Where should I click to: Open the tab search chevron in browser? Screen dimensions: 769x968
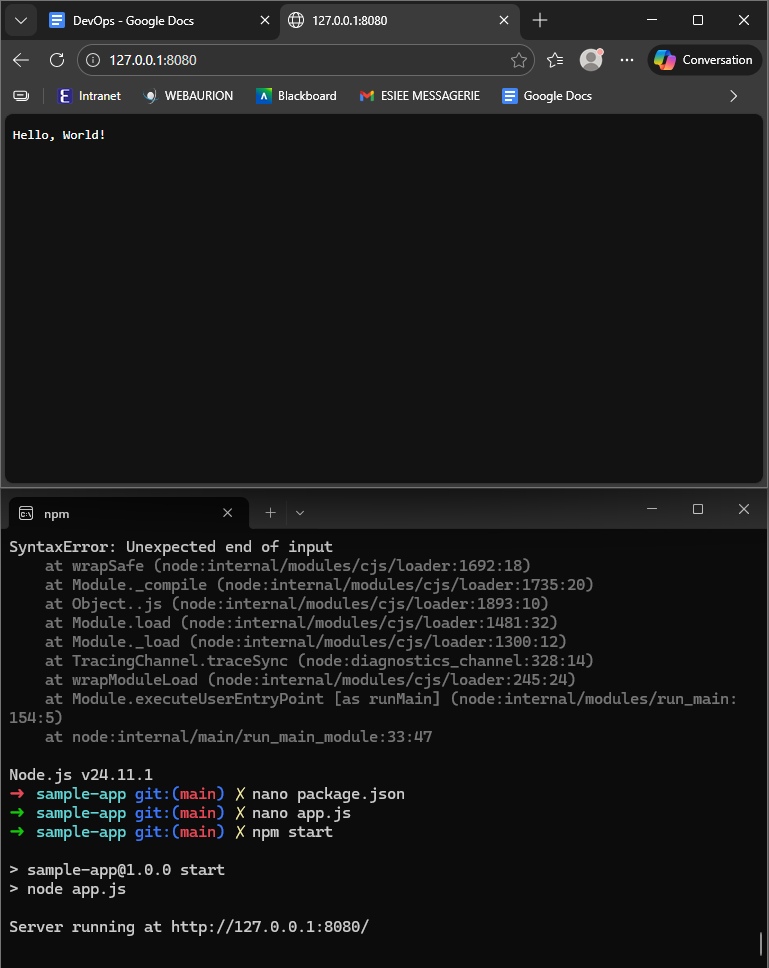click(21, 20)
